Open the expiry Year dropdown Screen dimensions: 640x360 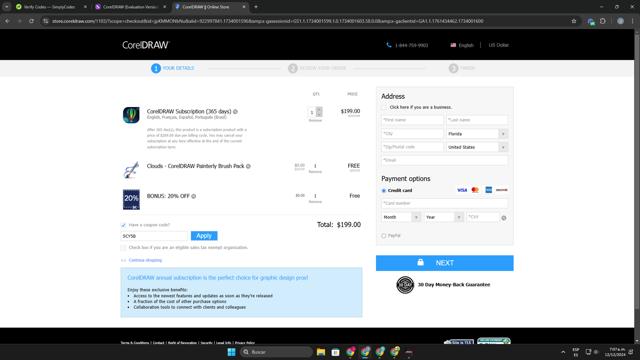443,217
